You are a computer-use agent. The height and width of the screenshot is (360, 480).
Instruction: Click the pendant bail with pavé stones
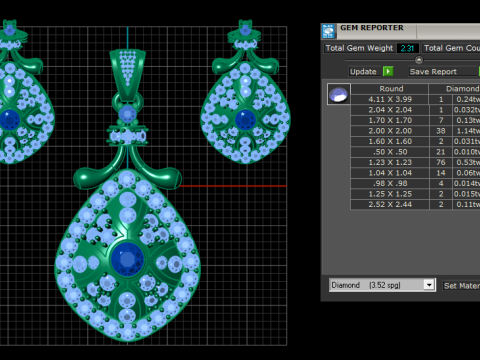pyautogui.click(x=127, y=74)
